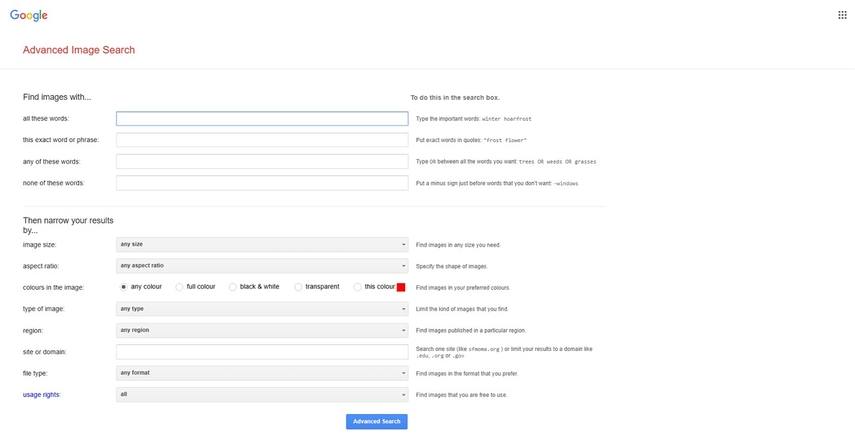Click the 'site or domain' input field
Screen dimensions: 855x441
[262, 352]
